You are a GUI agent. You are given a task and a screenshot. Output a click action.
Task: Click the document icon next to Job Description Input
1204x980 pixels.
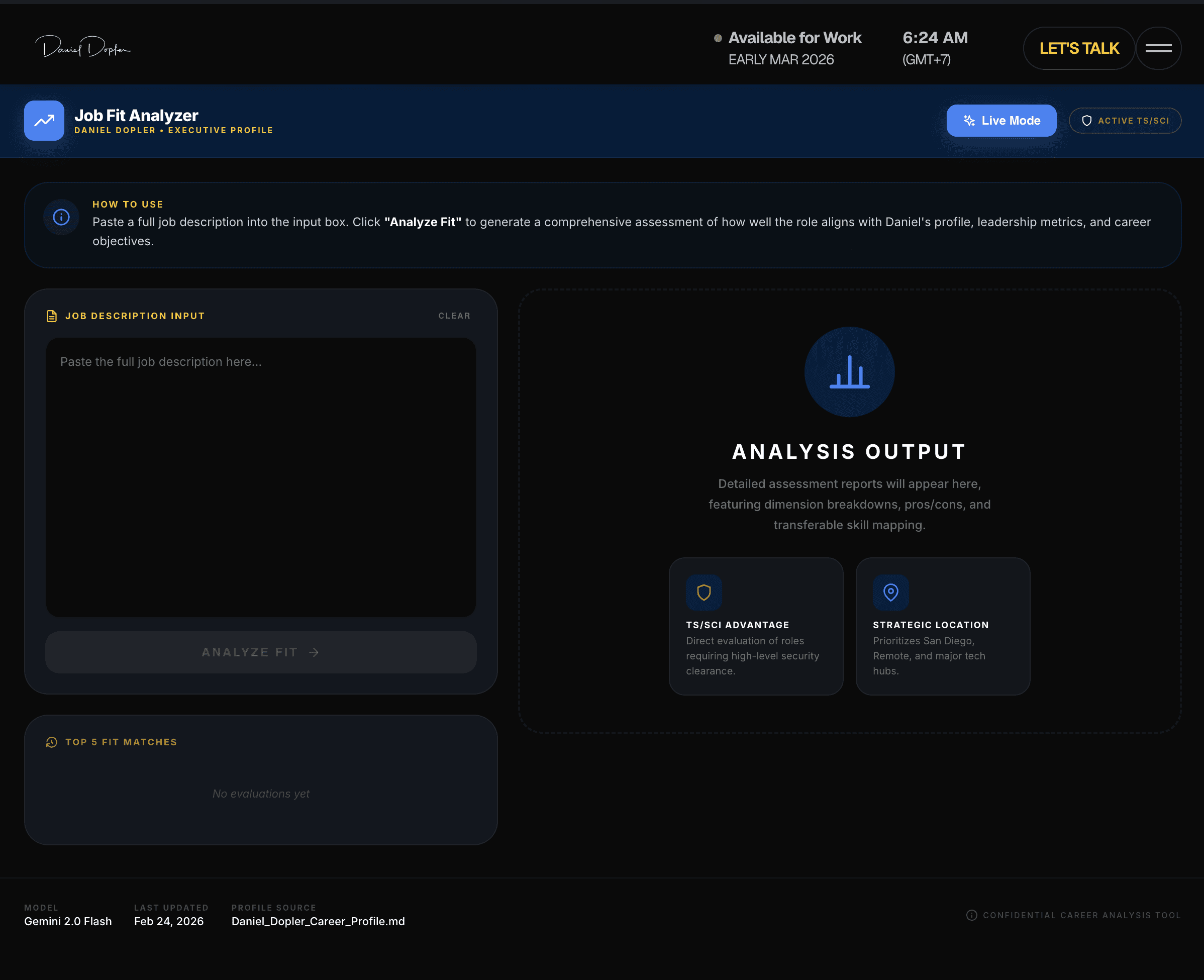click(51, 316)
